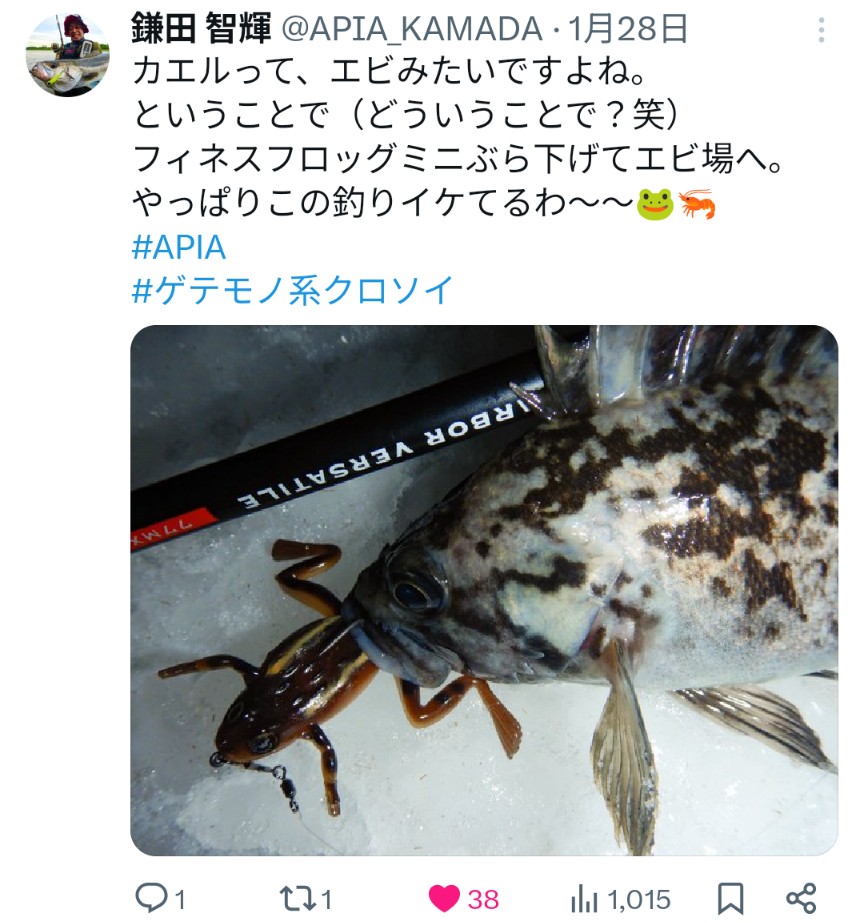This screenshot has width=864, height=923.
Task: Click the frog emoji in tweet
Action: 655,204
